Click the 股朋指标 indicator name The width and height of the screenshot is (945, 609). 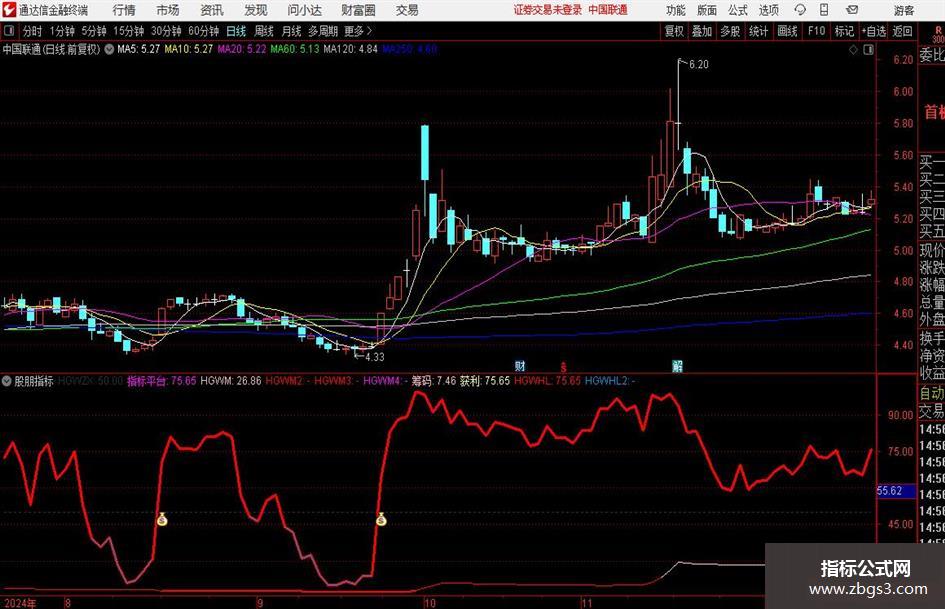[34, 381]
